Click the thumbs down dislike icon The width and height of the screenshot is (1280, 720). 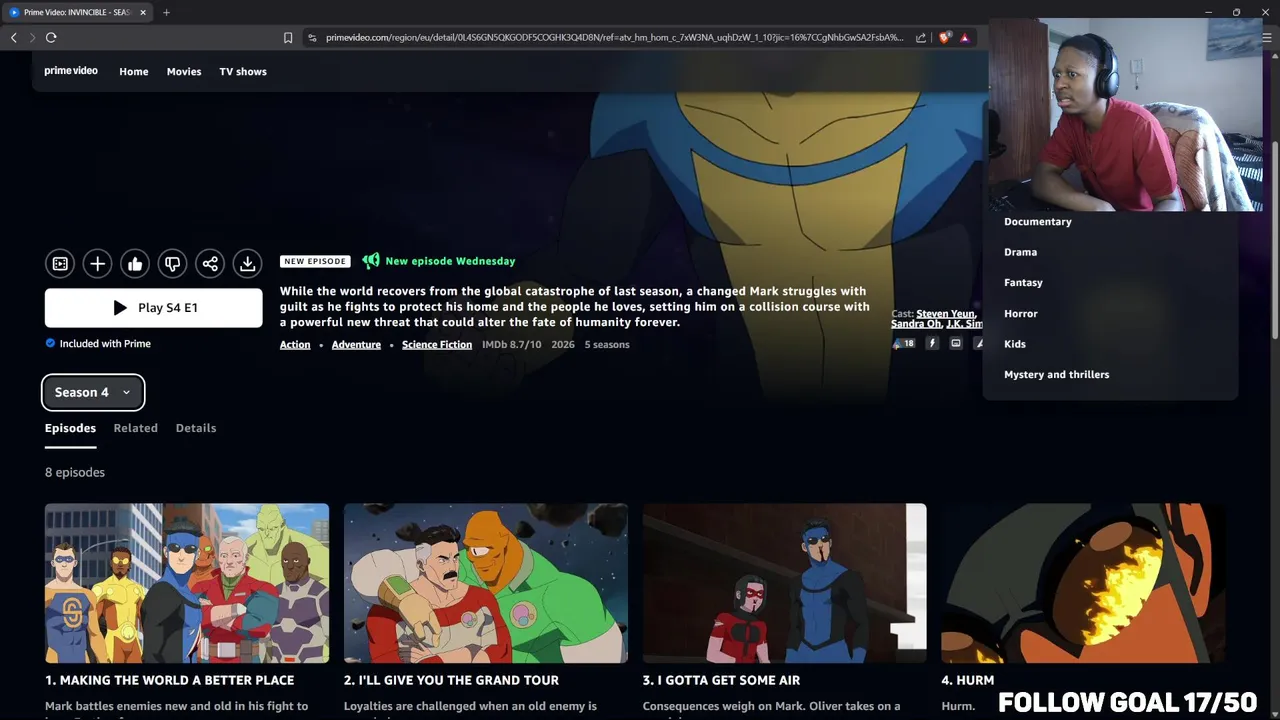tap(172, 264)
